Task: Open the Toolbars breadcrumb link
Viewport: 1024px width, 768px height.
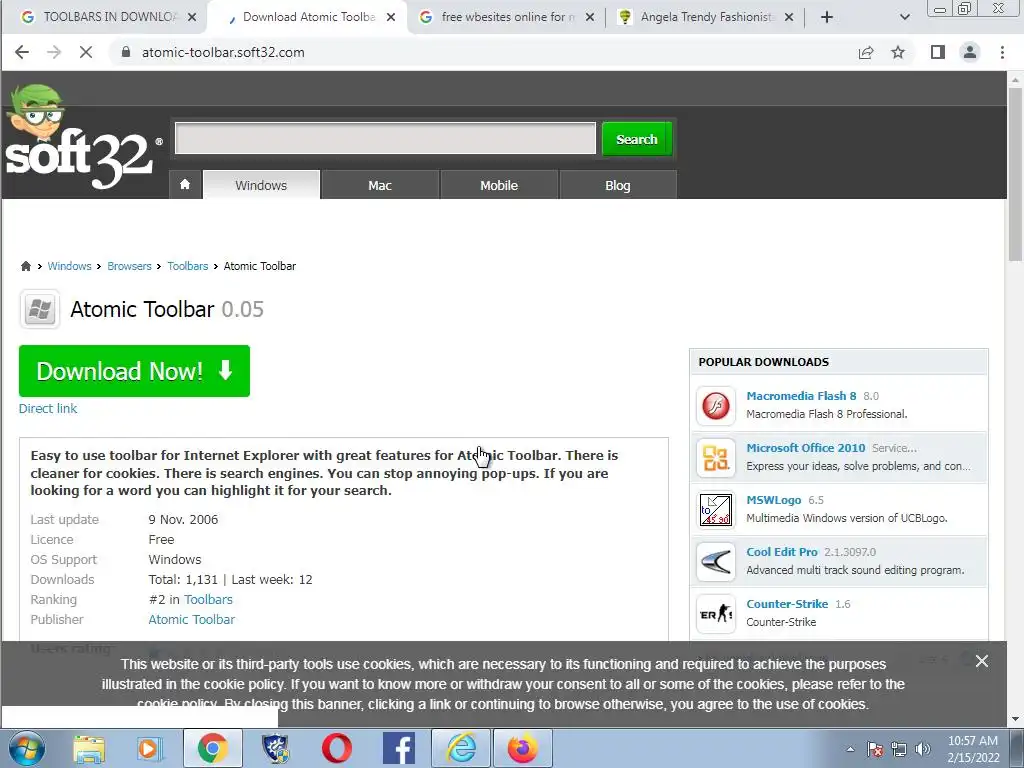Action: pos(187,266)
